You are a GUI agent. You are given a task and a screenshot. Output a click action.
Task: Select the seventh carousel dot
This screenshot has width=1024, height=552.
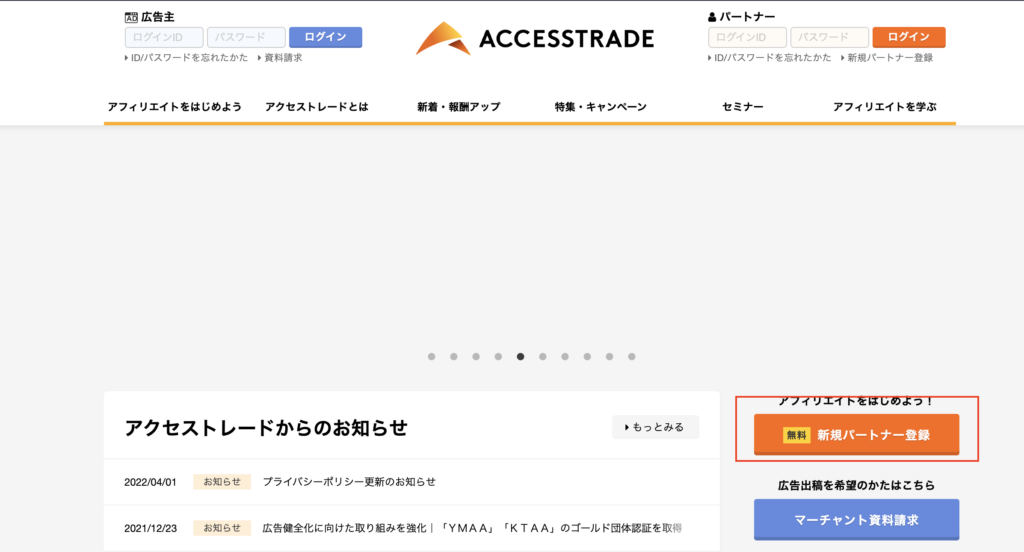tap(565, 357)
